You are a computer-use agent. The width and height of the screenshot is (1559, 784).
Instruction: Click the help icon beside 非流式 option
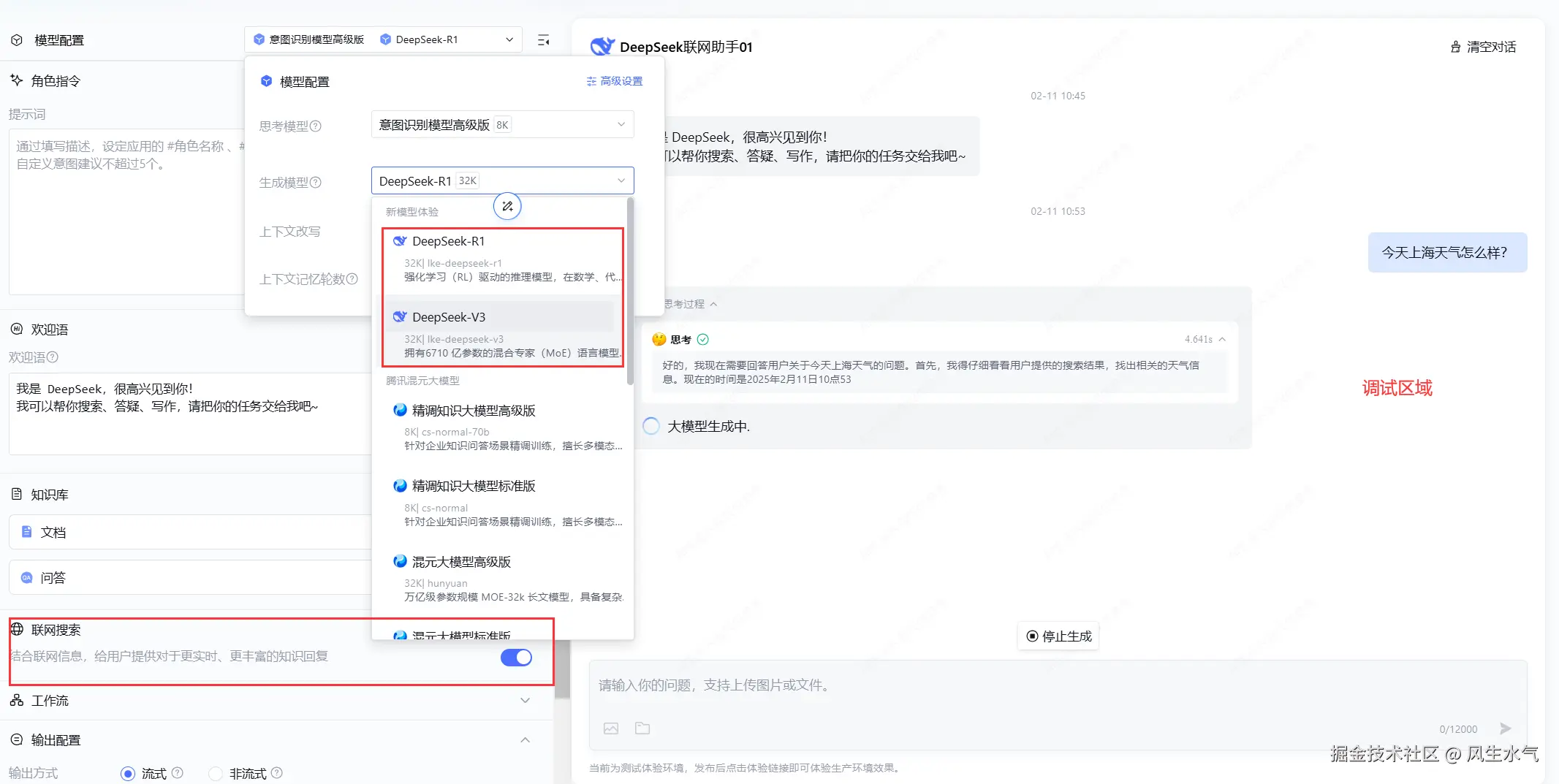click(277, 772)
